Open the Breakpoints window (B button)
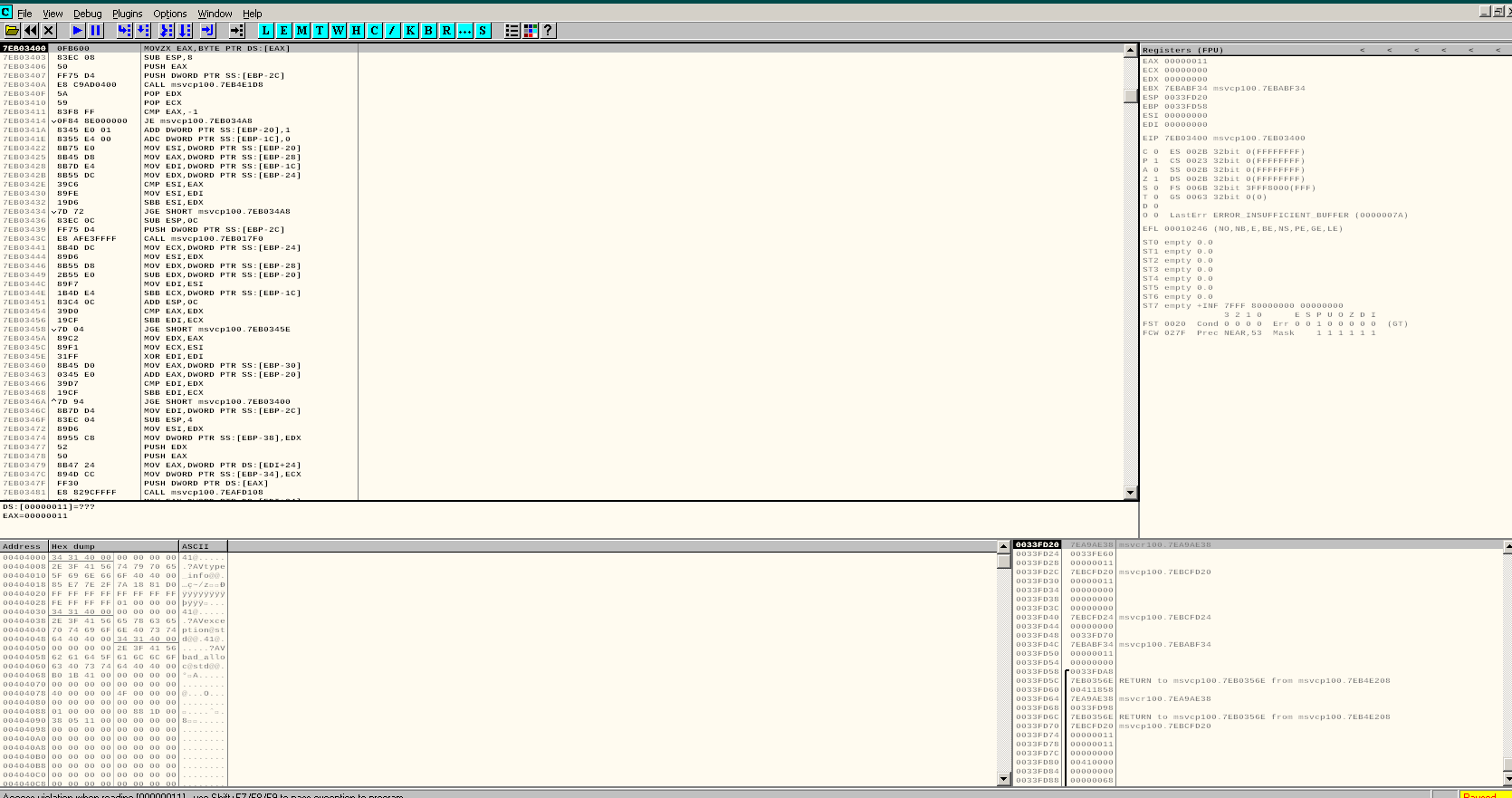The width and height of the screenshot is (1512, 798). click(428, 31)
